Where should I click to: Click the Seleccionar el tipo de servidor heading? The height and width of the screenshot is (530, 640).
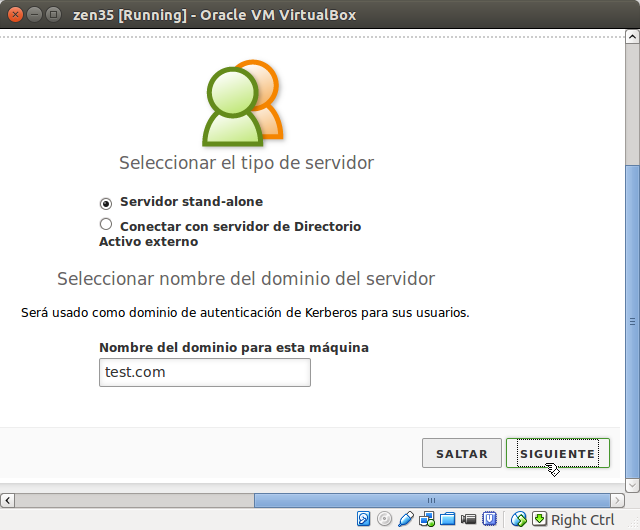[247, 163]
